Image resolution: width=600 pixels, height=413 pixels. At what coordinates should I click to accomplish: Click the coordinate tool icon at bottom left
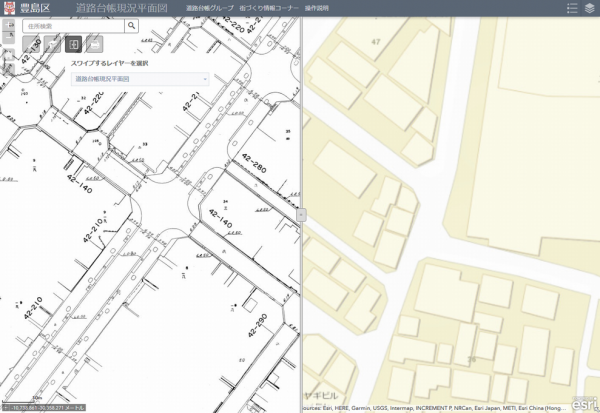(x=6, y=408)
